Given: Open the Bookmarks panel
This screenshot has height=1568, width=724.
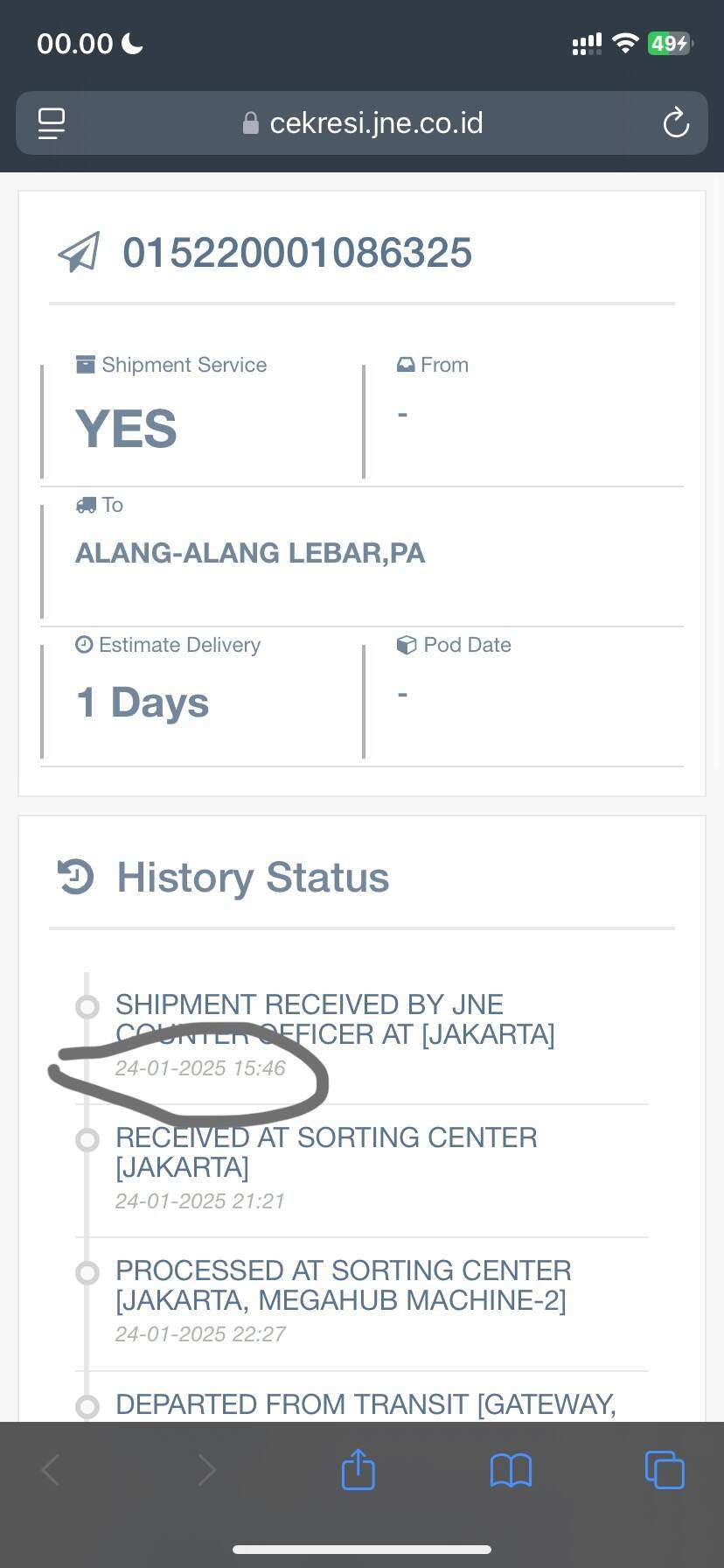Looking at the screenshot, I should tap(511, 1469).
